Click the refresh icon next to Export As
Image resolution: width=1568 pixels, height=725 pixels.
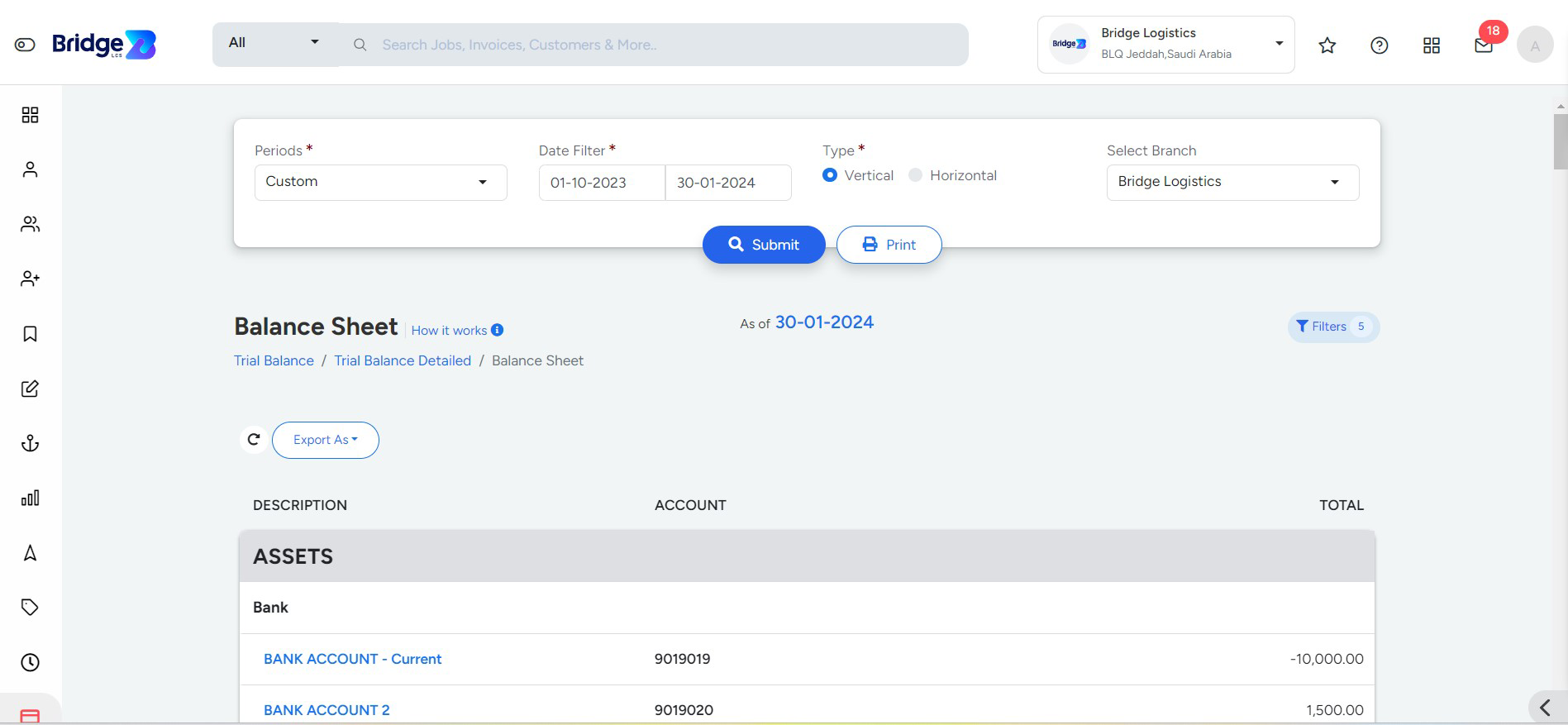tap(254, 440)
